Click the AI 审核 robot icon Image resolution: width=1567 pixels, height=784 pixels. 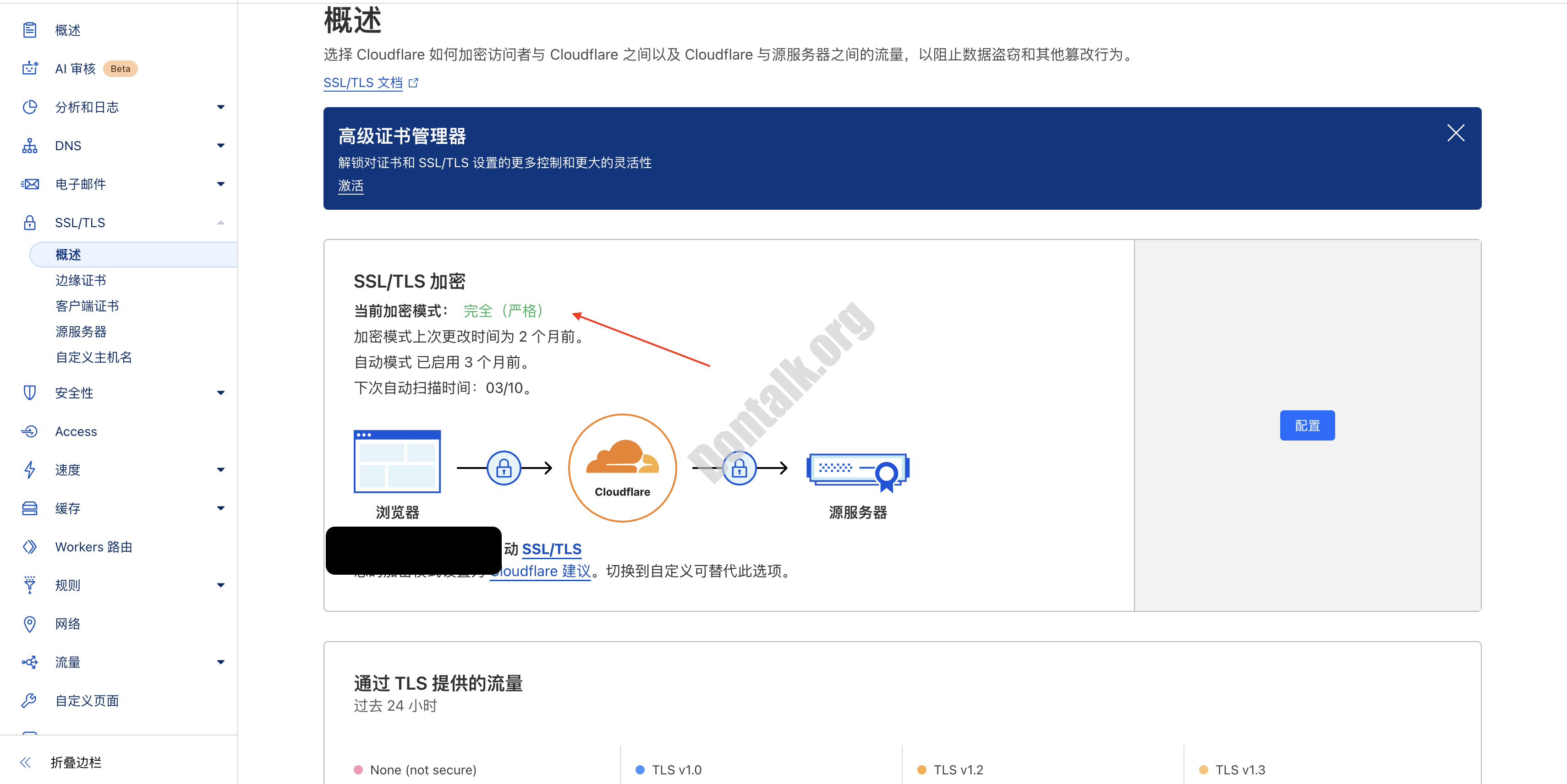point(30,69)
